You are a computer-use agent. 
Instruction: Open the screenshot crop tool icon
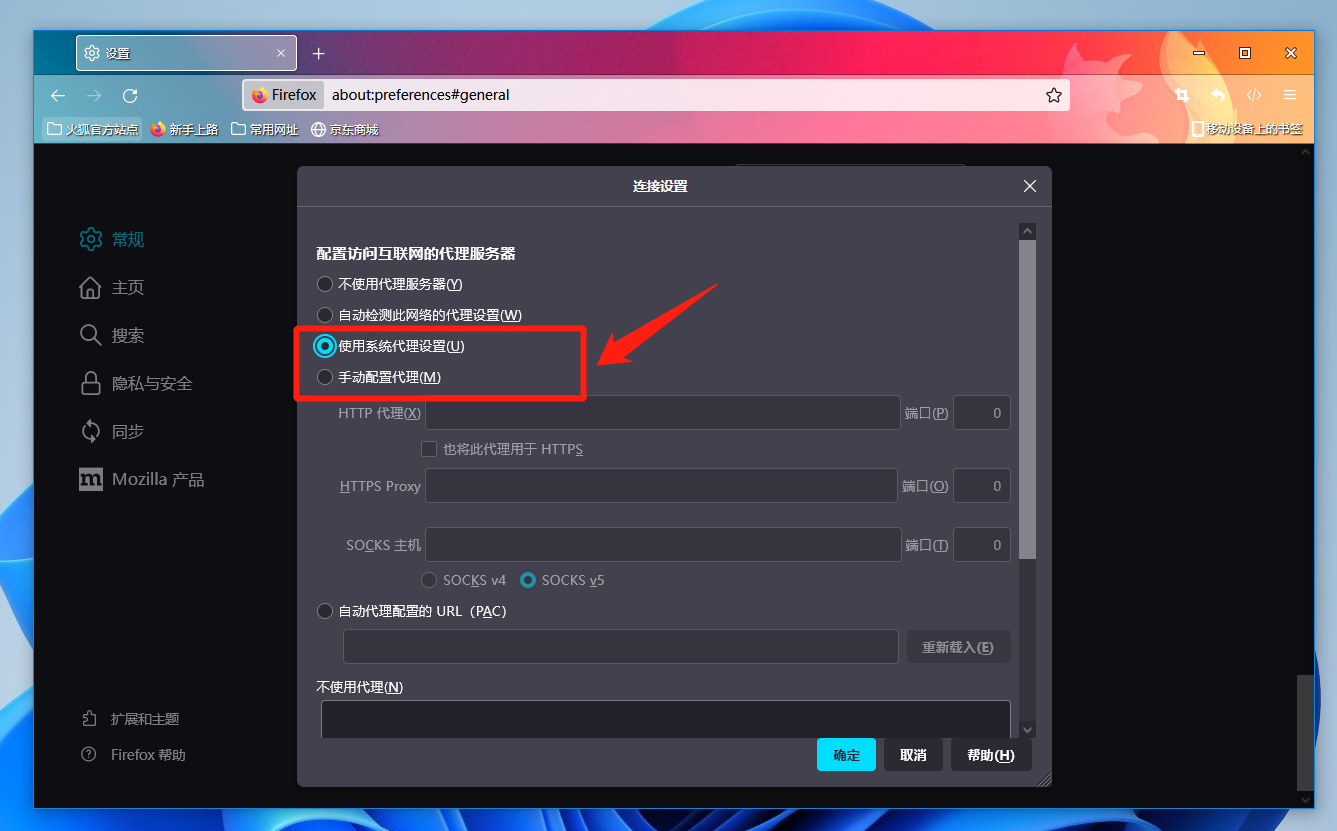pyautogui.click(x=1182, y=95)
